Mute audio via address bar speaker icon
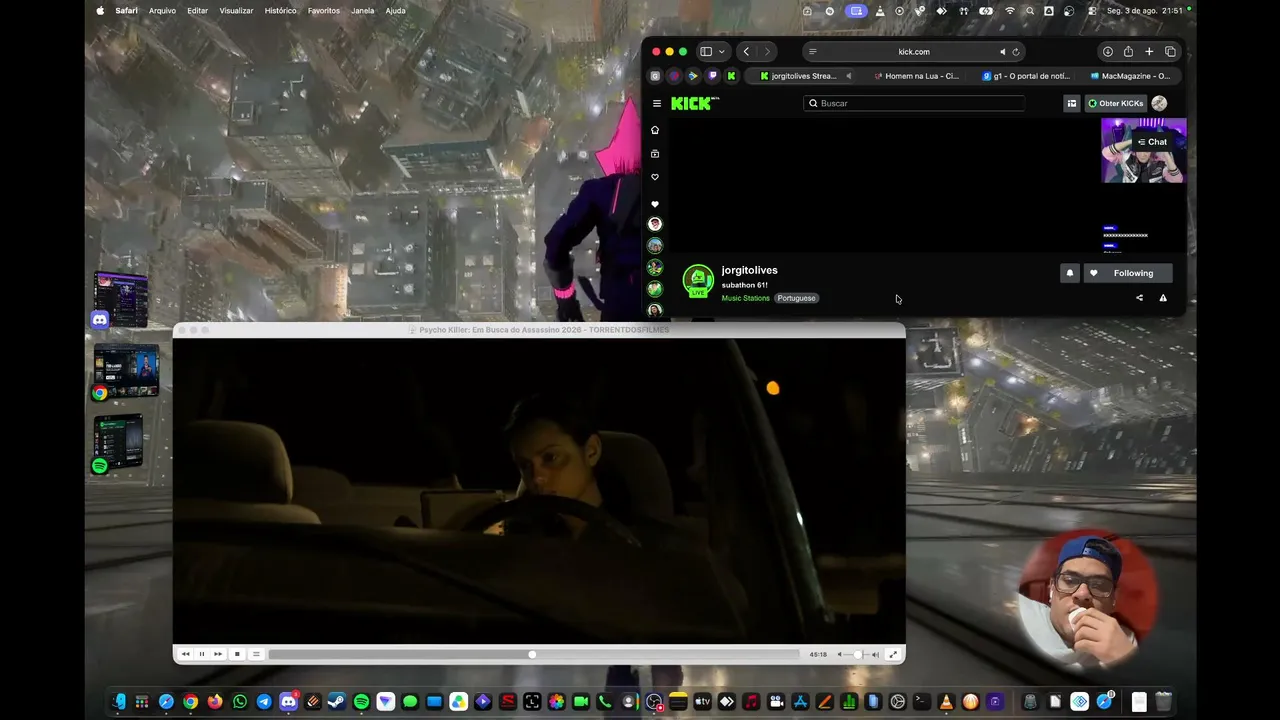This screenshot has height=720, width=1280. tap(1002, 52)
